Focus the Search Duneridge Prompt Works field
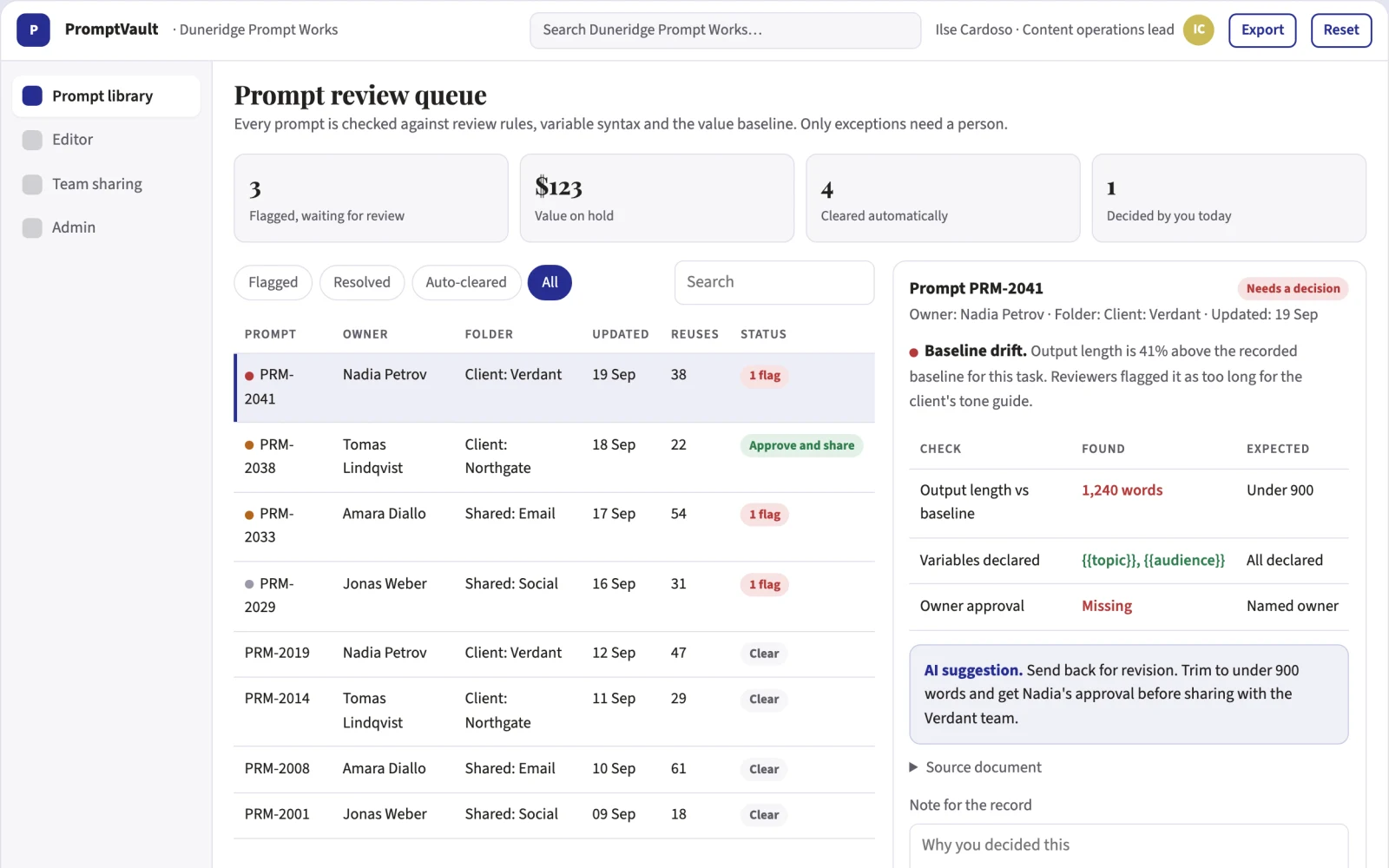 click(725, 30)
